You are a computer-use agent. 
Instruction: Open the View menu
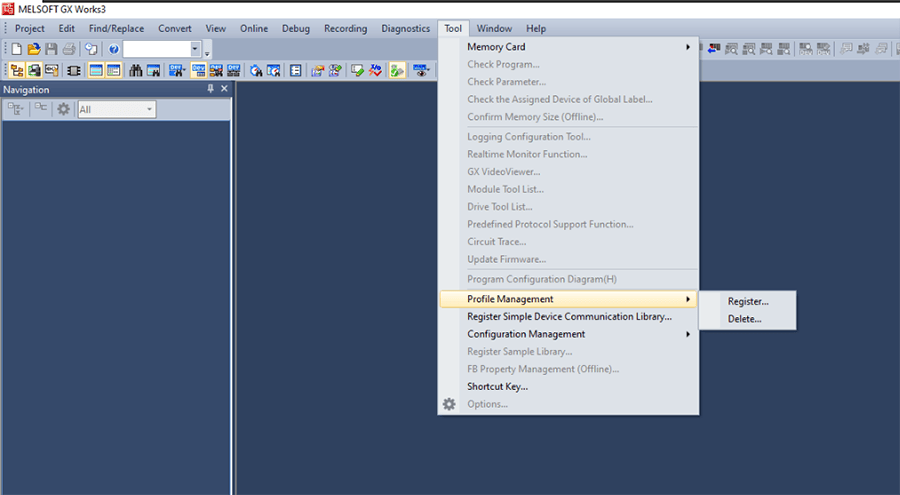216,28
